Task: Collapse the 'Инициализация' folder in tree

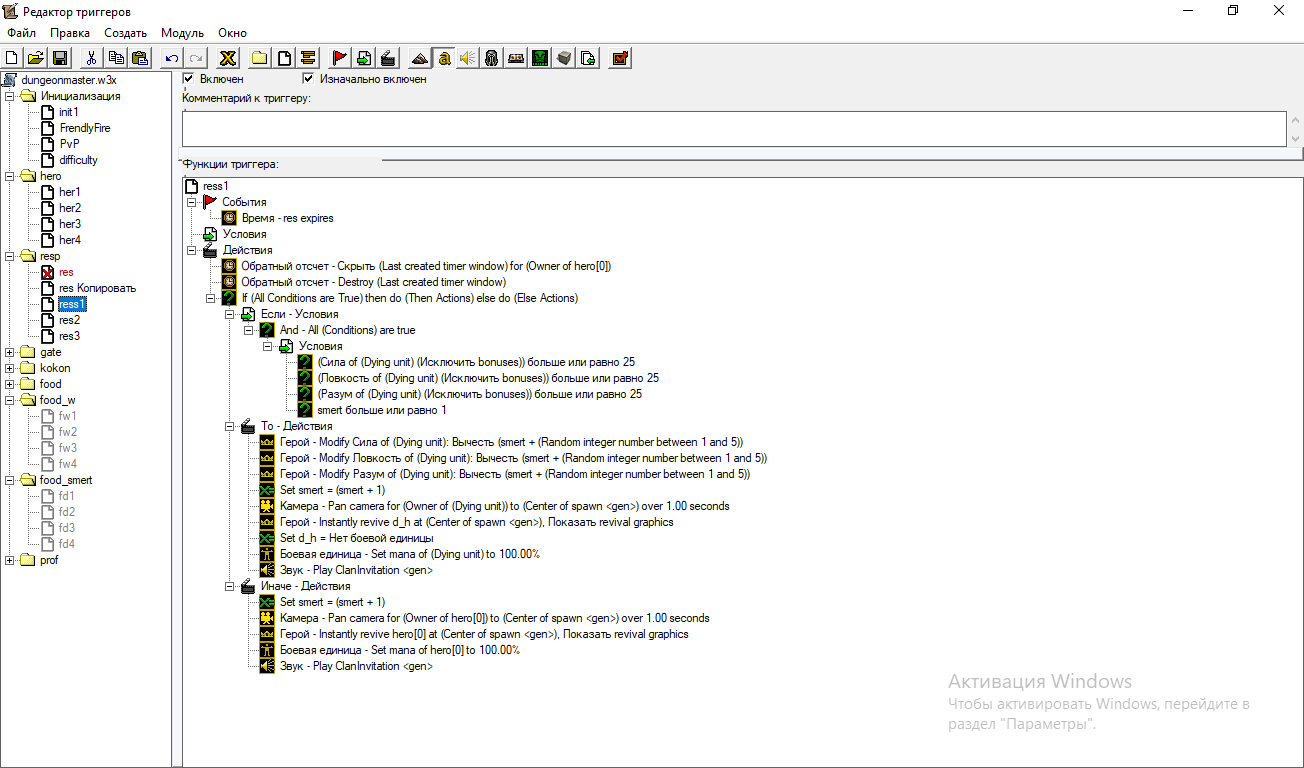Action: pyautogui.click(x=10, y=96)
